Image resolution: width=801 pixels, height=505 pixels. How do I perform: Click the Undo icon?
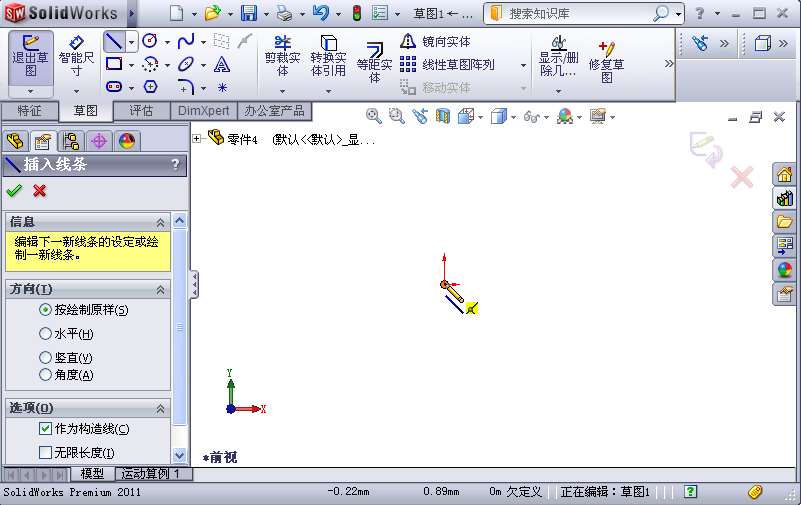[321, 13]
